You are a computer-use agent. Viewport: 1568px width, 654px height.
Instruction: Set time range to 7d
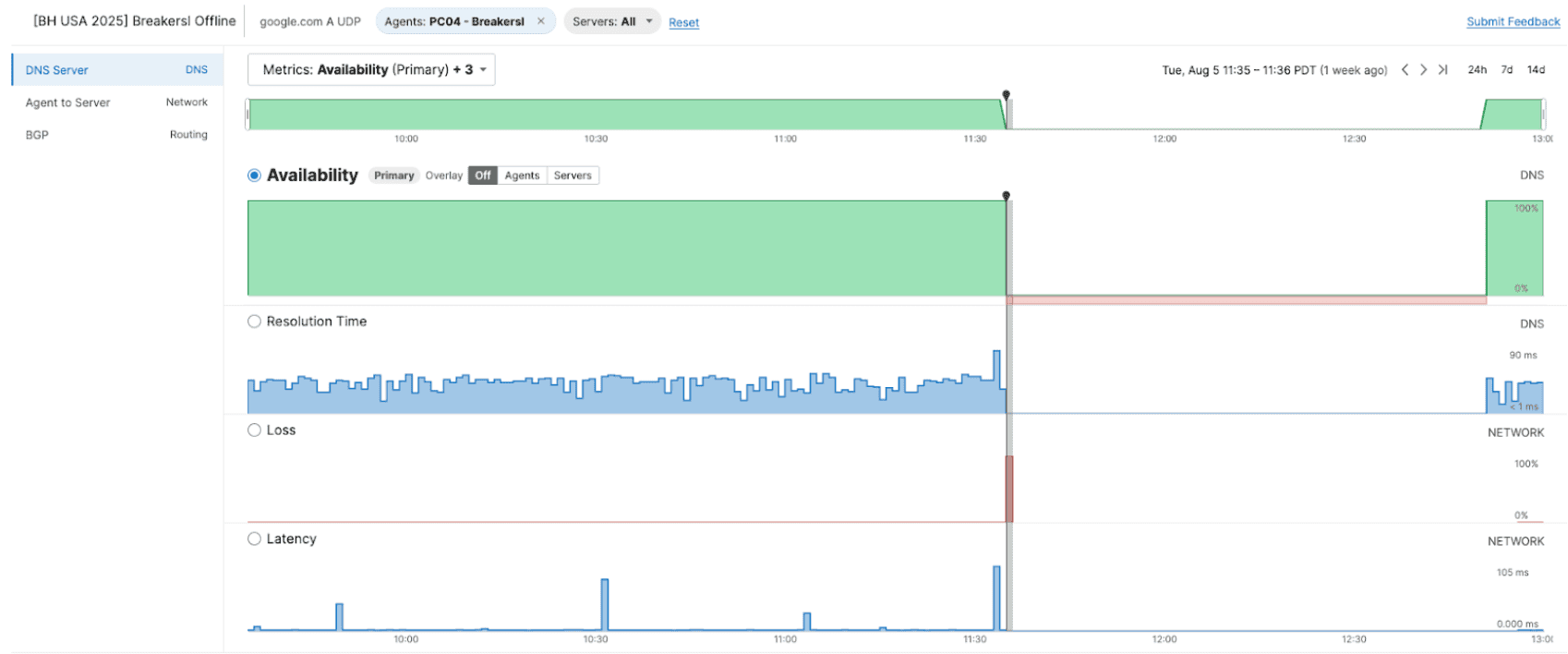coord(1507,69)
